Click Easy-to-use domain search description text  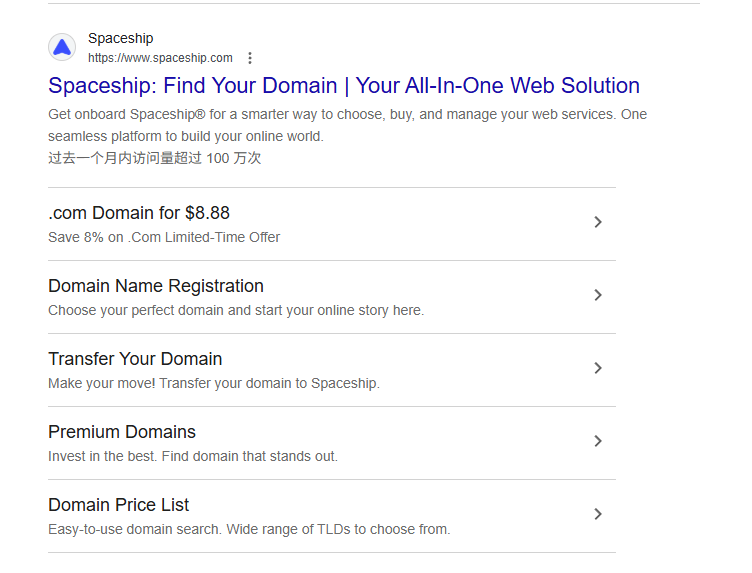[249, 529]
